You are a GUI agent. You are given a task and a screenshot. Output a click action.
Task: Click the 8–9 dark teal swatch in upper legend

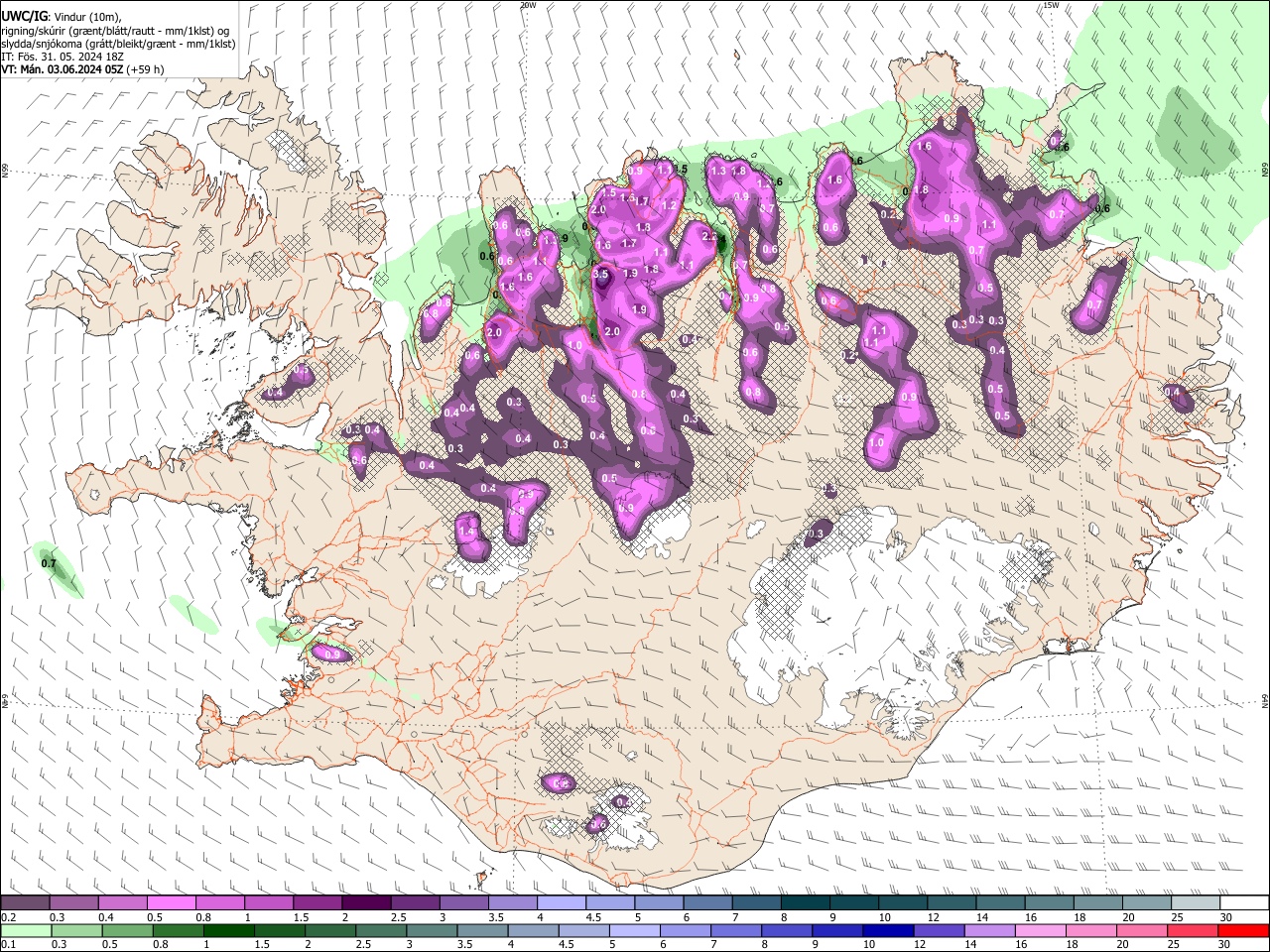(806, 903)
